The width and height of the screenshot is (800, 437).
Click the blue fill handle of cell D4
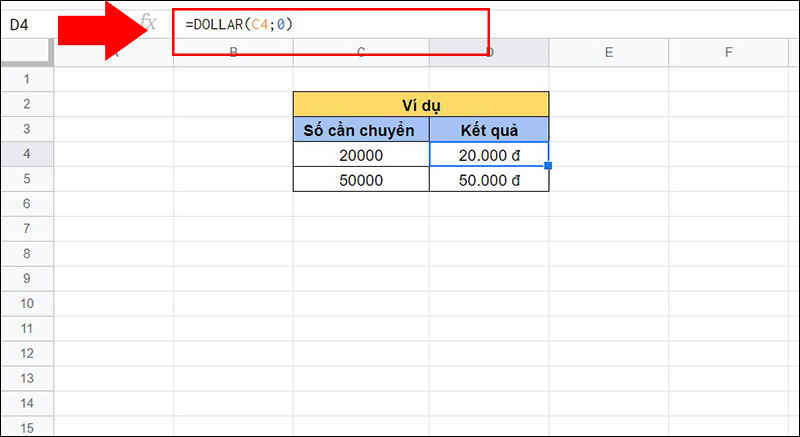click(x=549, y=166)
